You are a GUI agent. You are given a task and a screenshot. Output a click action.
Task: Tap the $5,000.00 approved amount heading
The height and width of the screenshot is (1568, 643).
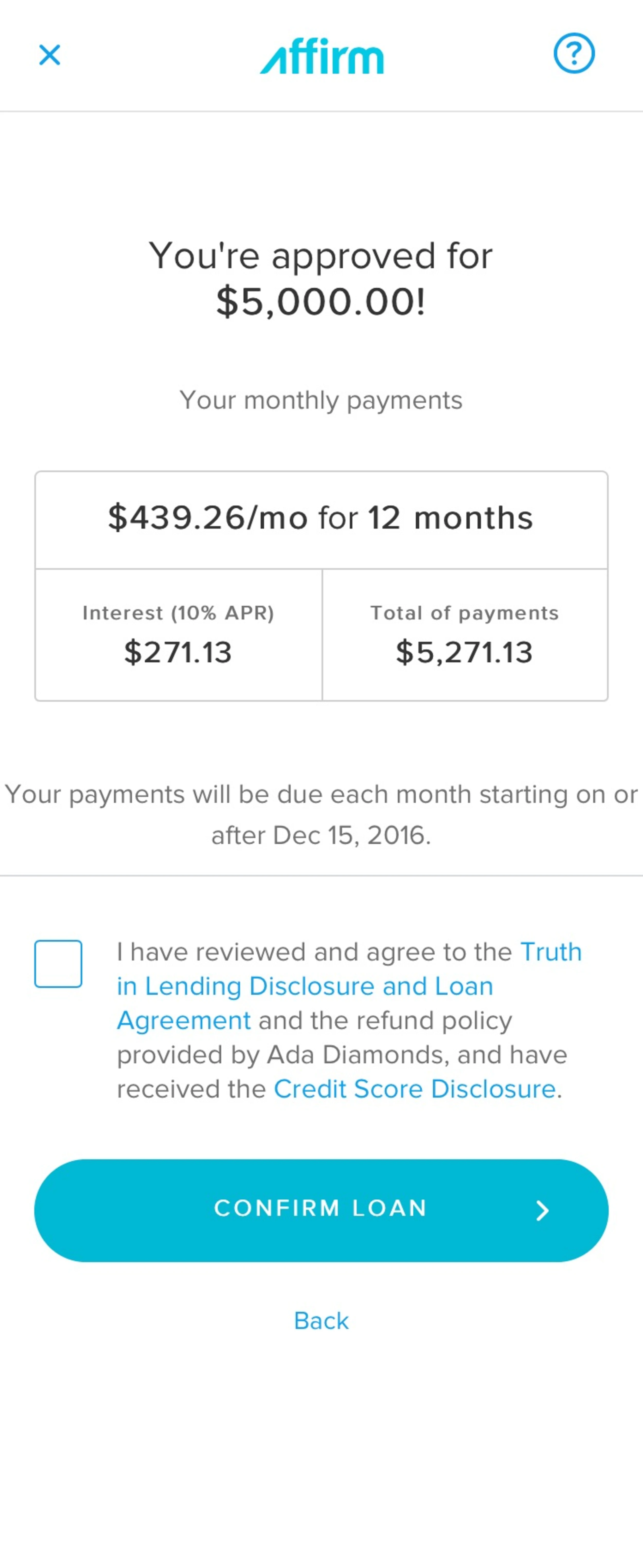tap(321, 301)
